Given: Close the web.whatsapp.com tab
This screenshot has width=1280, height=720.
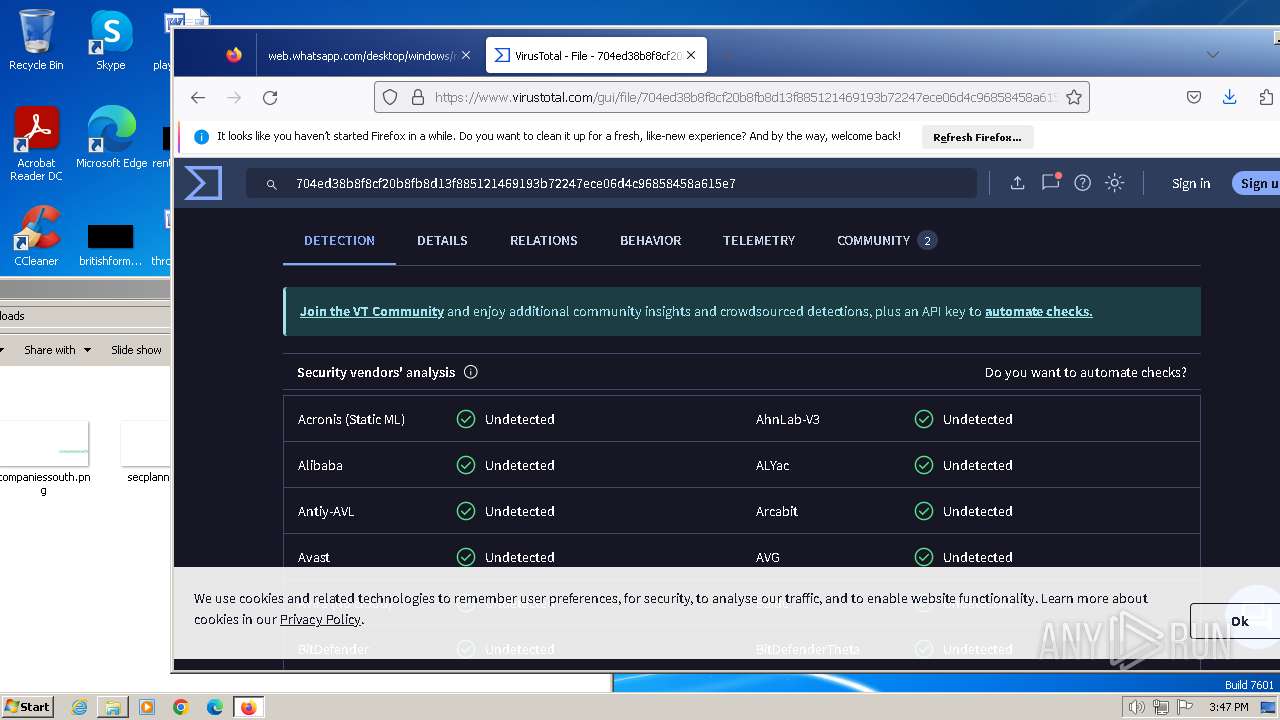Looking at the screenshot, I should [465, 55].
